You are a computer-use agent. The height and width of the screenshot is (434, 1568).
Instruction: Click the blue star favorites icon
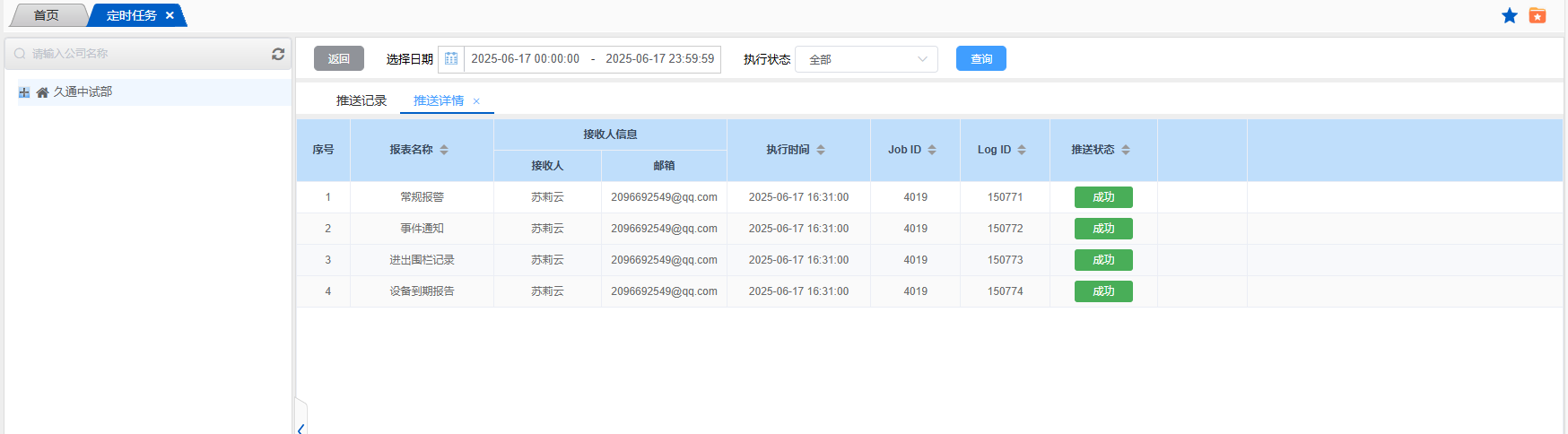pyautogui.click(x=1510, y=15)
